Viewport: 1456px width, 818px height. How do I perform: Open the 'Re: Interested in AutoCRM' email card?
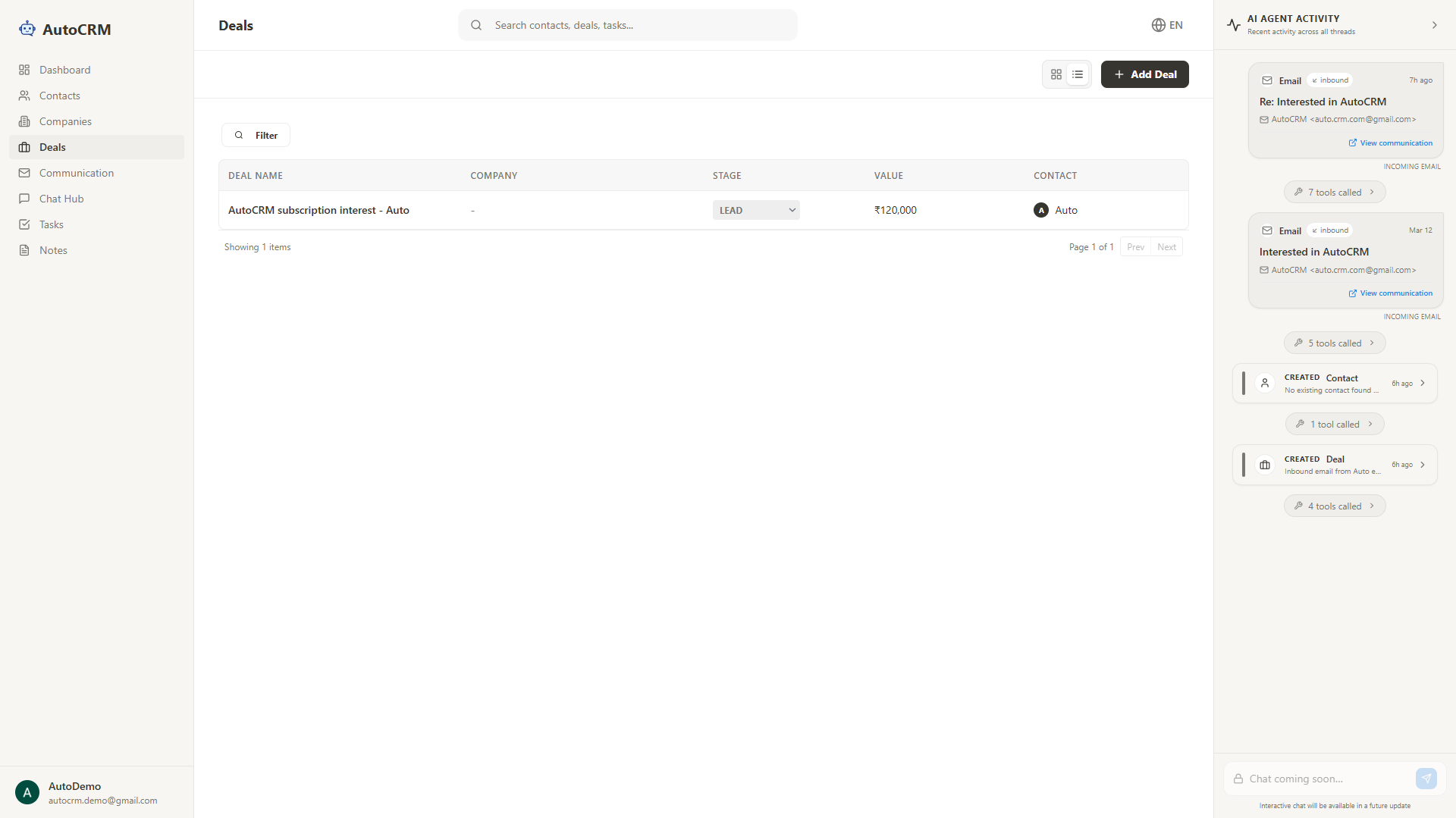click(x=1346, y=110)
